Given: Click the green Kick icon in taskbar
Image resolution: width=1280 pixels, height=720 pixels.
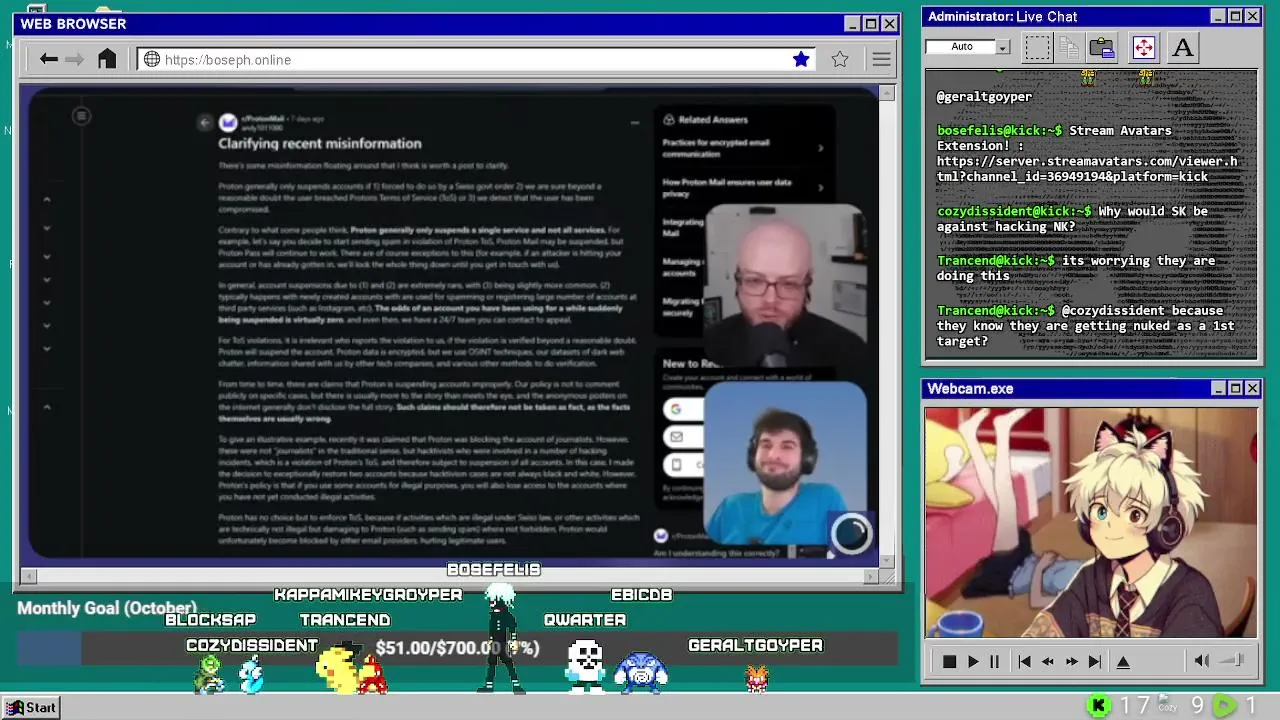Looking at the screenshot, I should click(1098, 706).
